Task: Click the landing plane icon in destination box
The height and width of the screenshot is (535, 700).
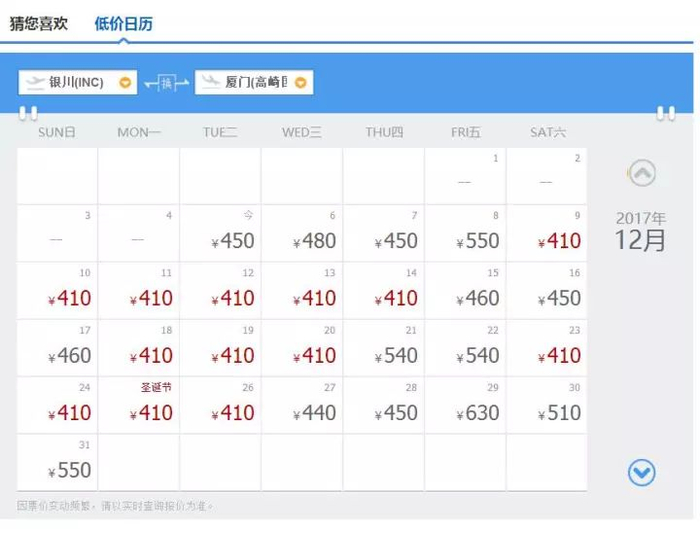Action: (x=210, y=83)
